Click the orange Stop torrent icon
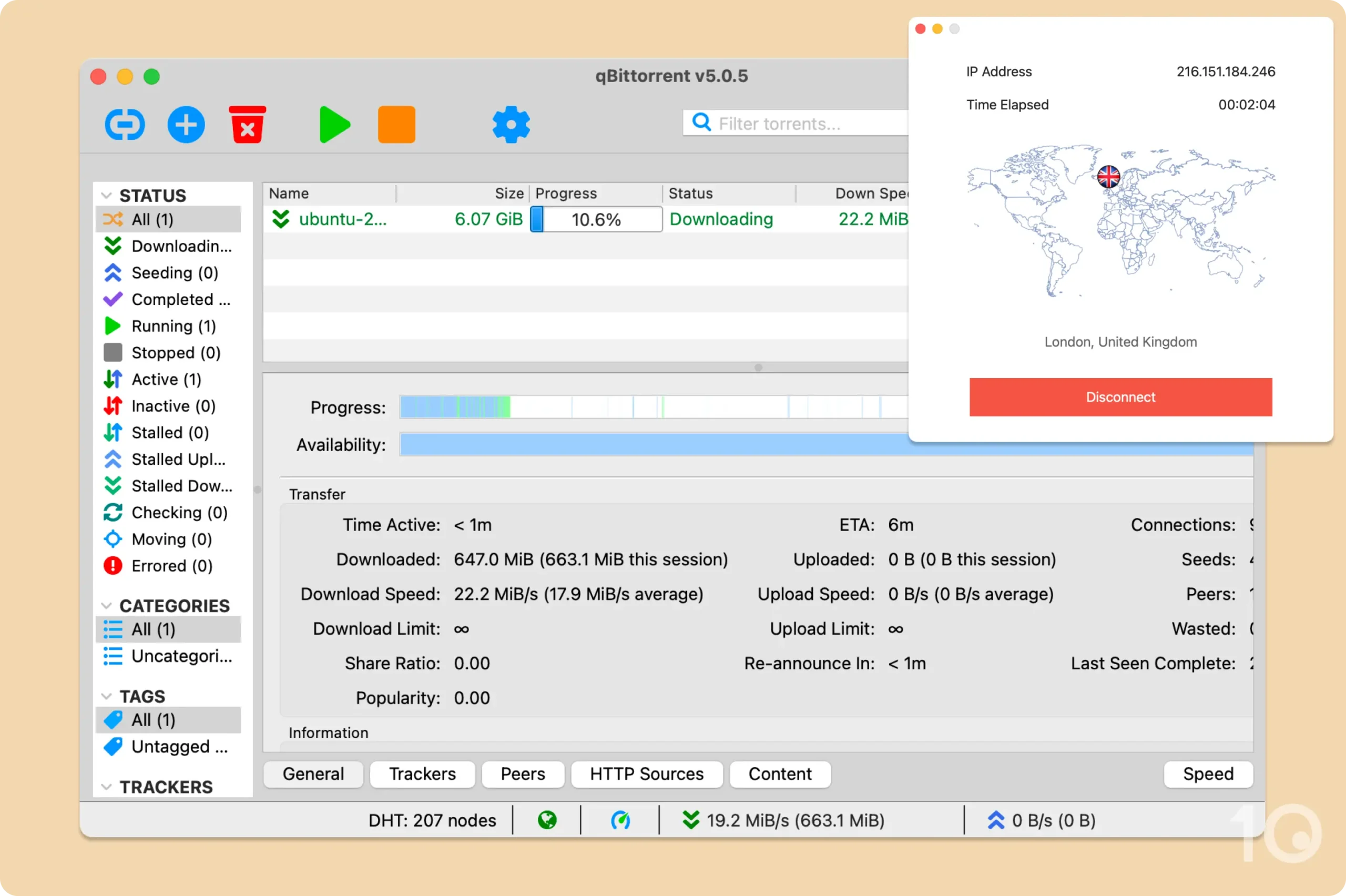Image resolution: width=1346 pixels, height=896 pixels. coord(396,124)
